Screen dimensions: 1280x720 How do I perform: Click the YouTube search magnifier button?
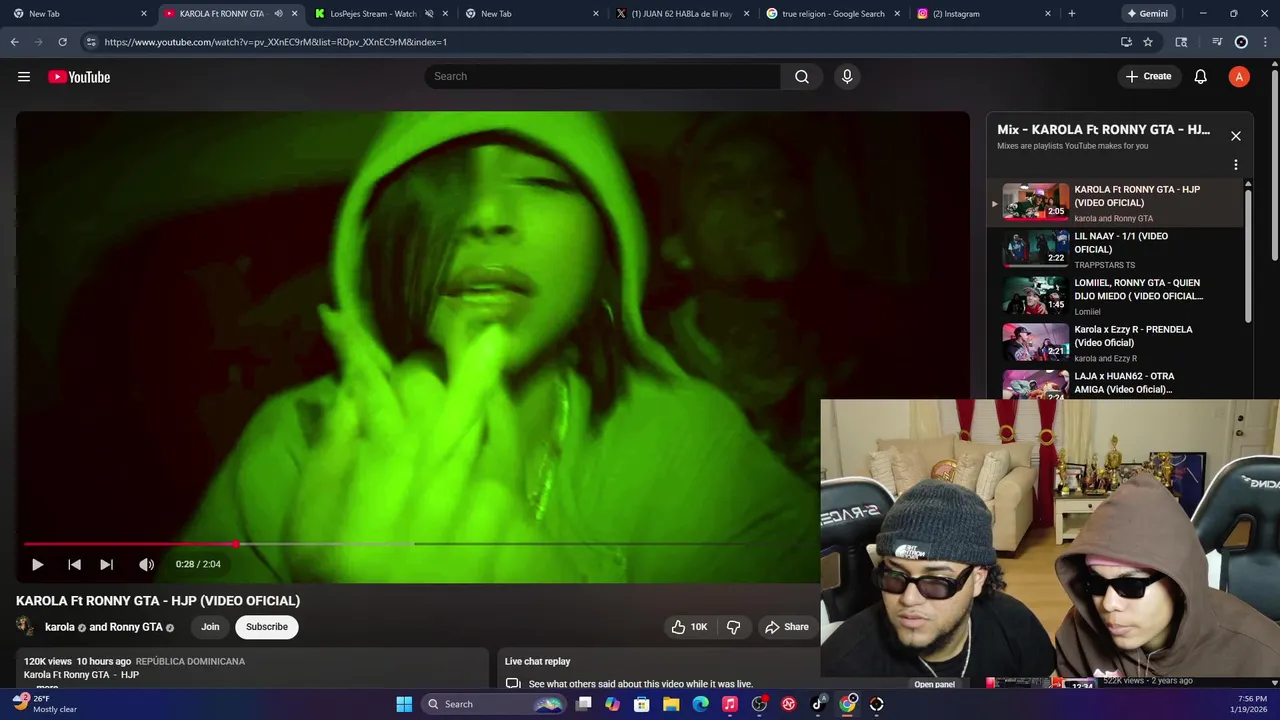tap(802, 77)
